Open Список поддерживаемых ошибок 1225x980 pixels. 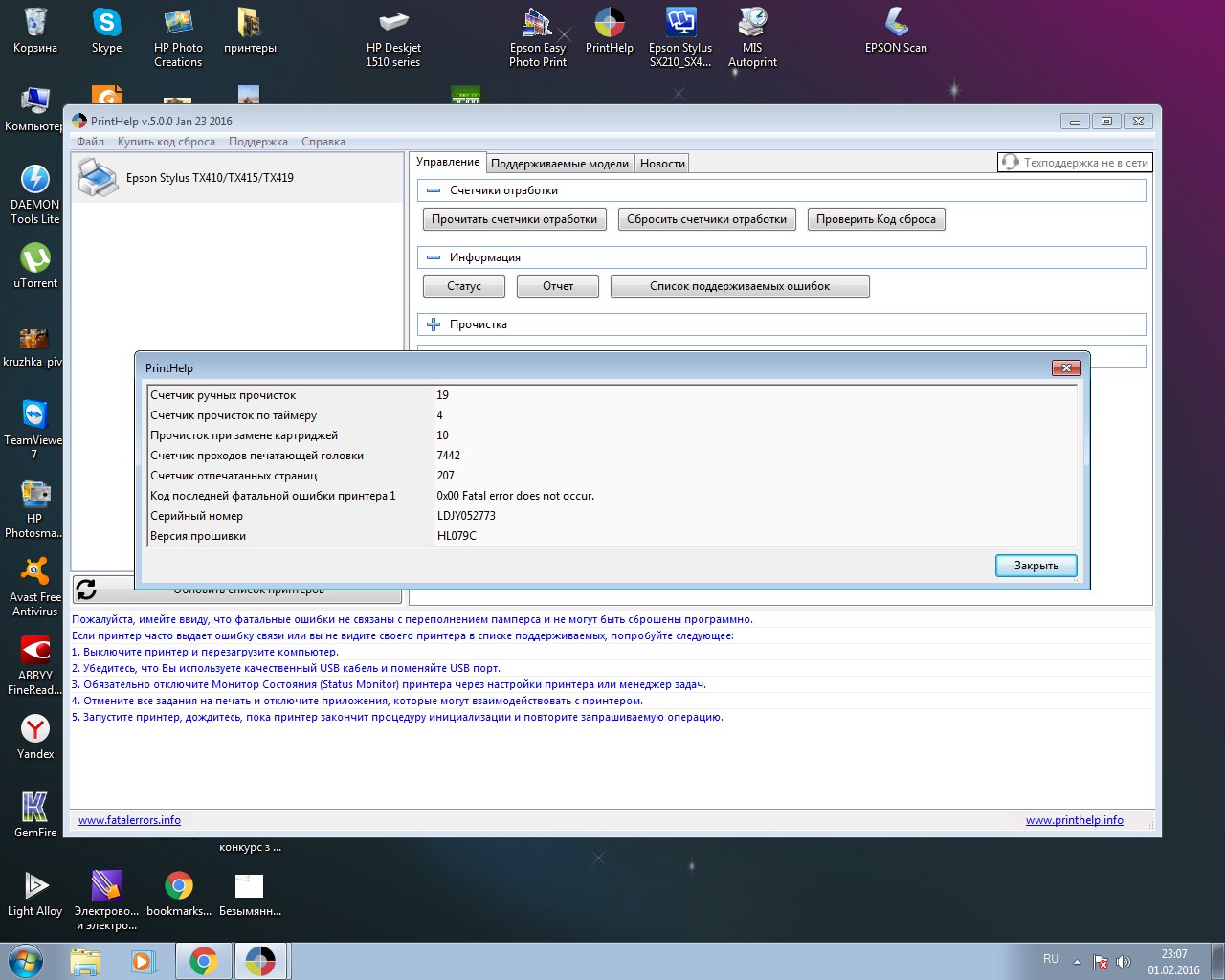(740, 286)
